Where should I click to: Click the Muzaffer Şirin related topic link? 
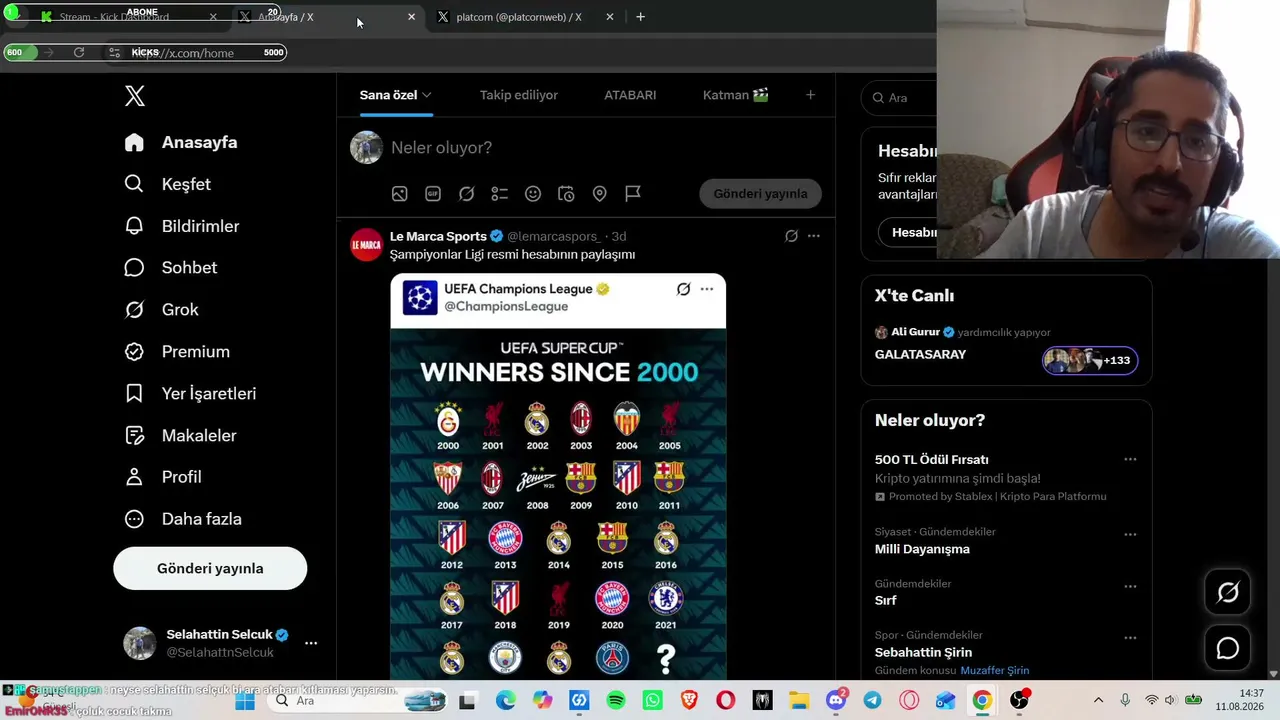pyautogui.click(x=995, y=670)
